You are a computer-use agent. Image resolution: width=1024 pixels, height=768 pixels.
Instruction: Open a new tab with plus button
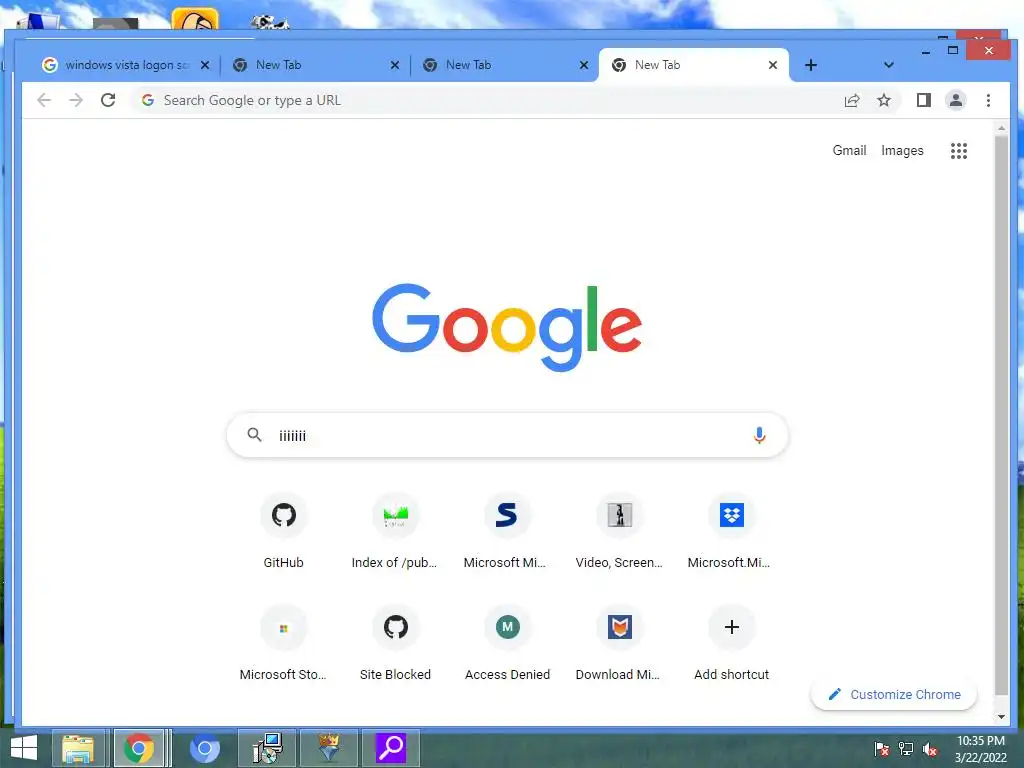(x=810, y=65)
